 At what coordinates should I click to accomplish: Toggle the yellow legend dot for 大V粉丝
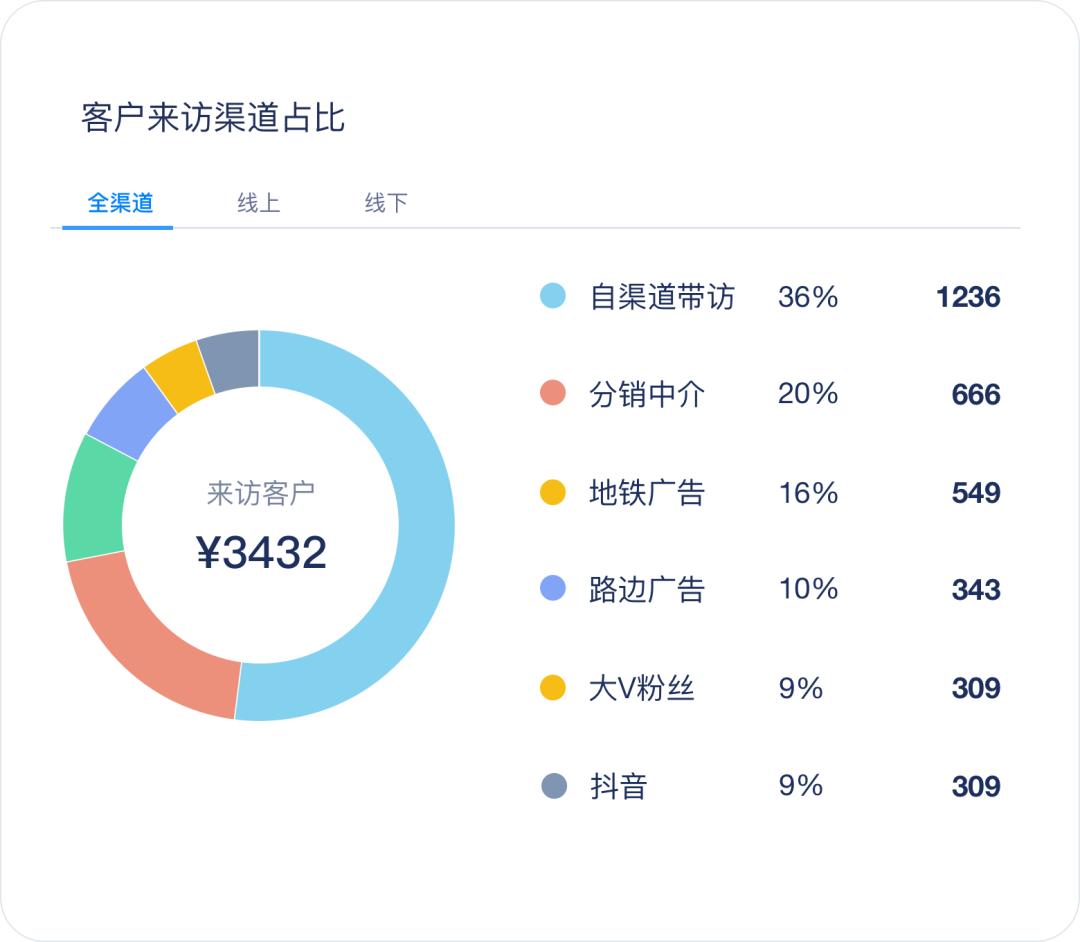[x=553, y=688]
